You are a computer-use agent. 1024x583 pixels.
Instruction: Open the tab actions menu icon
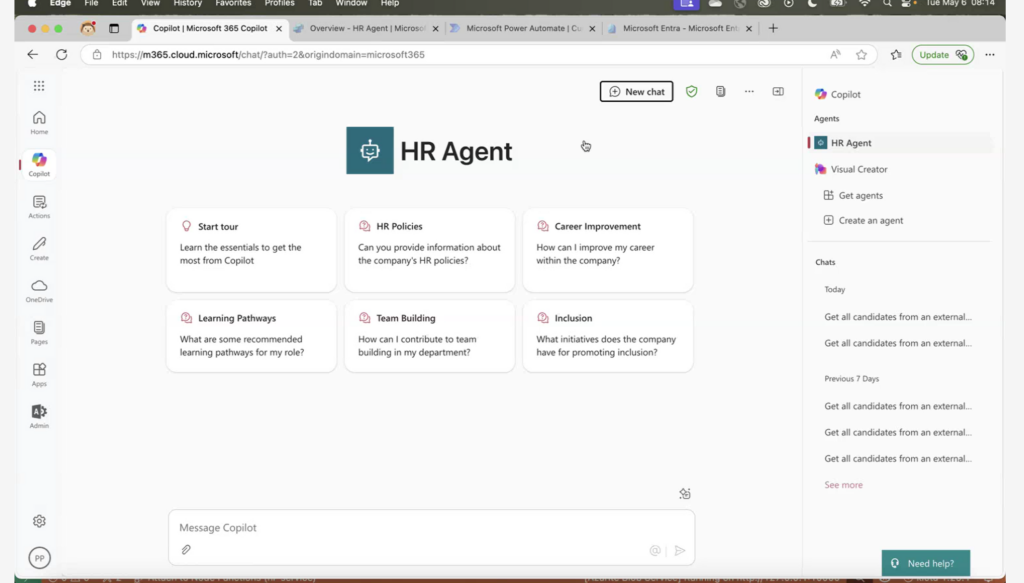114,28
